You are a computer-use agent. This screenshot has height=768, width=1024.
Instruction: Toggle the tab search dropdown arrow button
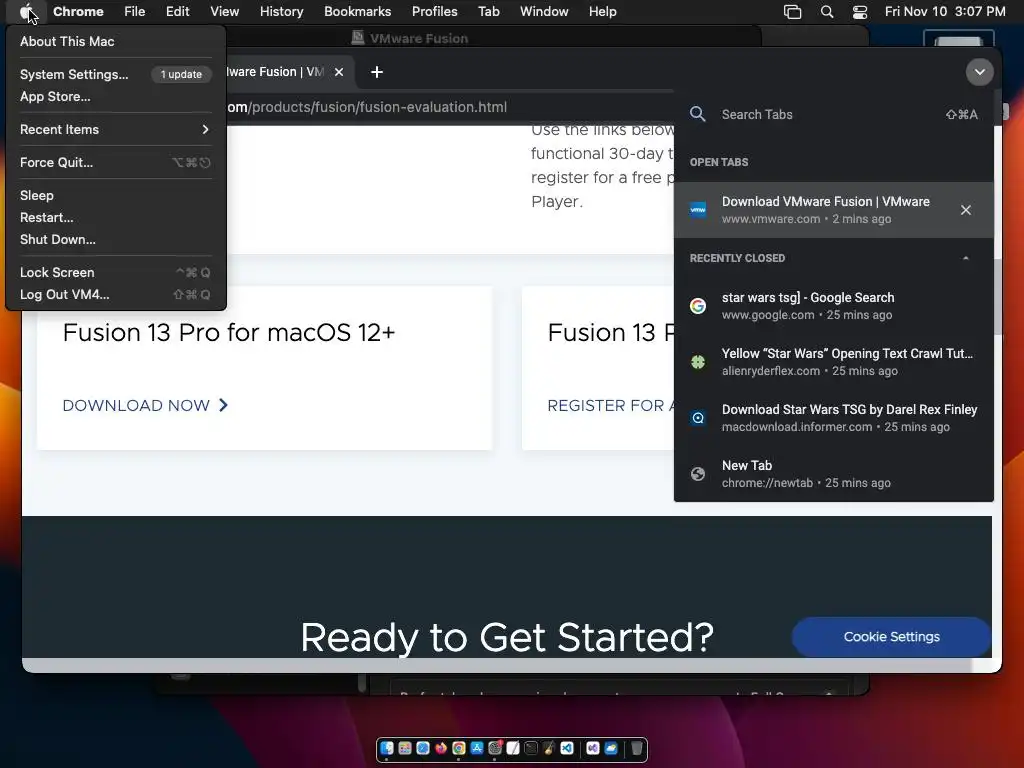pyautogui.click(x=980, y=72)
